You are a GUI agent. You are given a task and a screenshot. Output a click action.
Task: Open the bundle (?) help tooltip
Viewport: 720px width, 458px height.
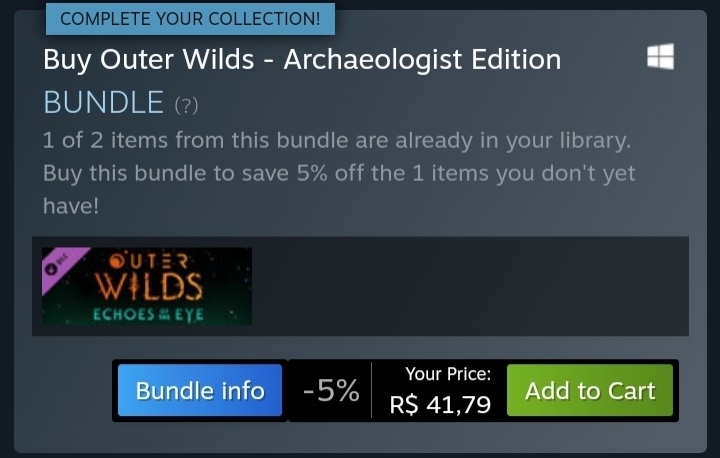[x=186, y=105]
